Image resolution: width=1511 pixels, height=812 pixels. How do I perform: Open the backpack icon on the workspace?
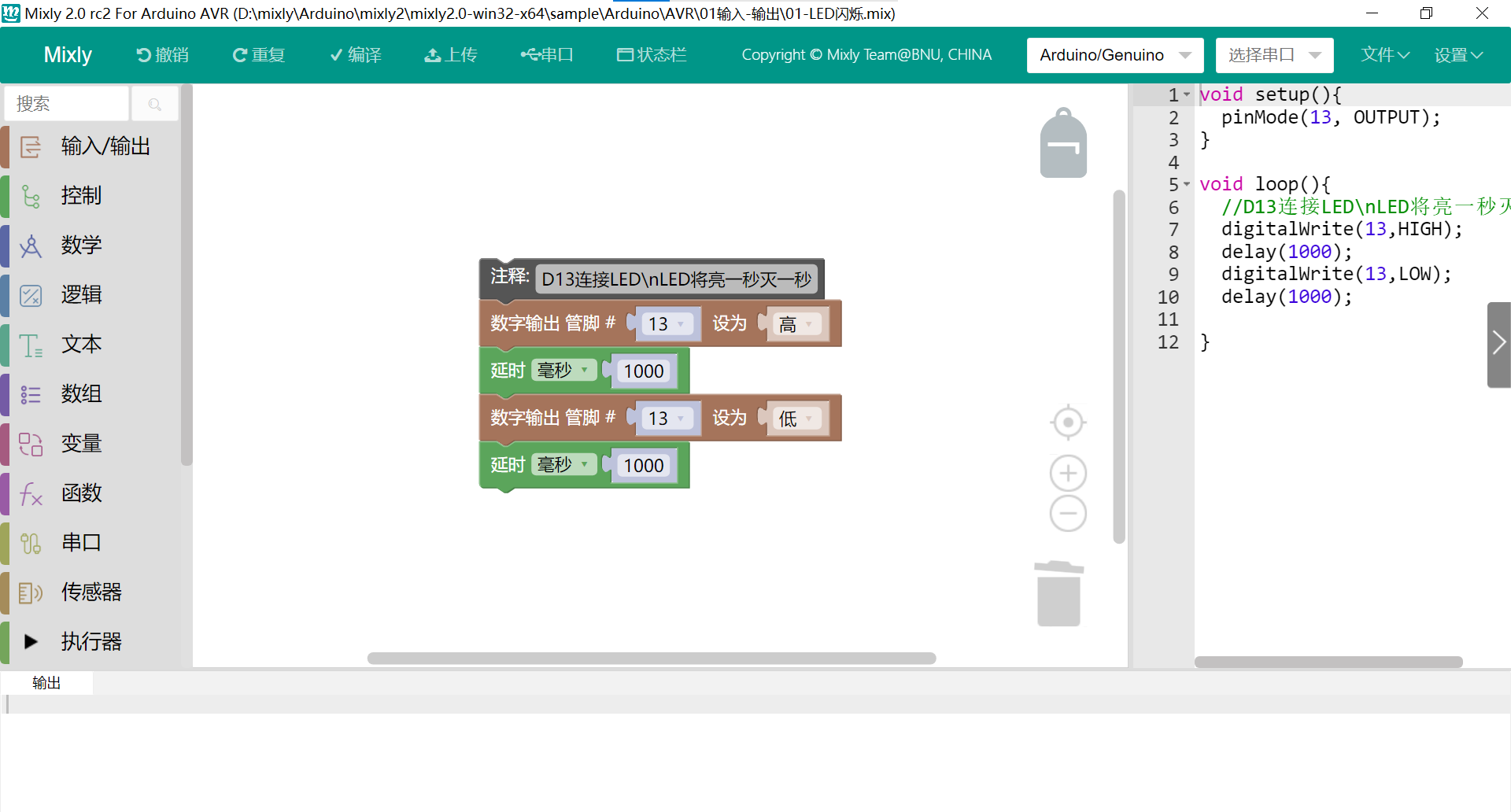pyautogui.click(x=1063, y=144)
